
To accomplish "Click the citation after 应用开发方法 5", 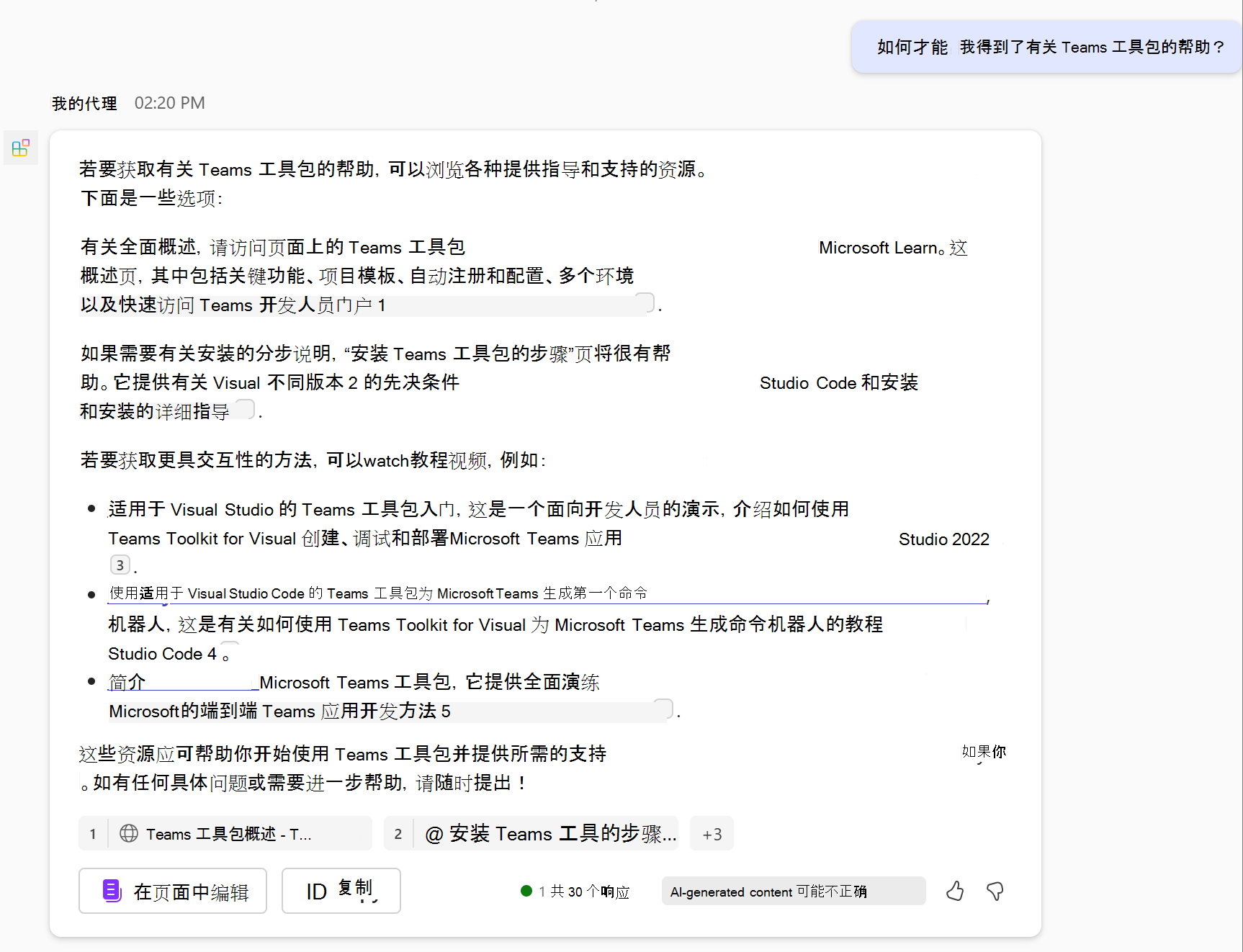I will pyautogui.click(x=663, y=709).
